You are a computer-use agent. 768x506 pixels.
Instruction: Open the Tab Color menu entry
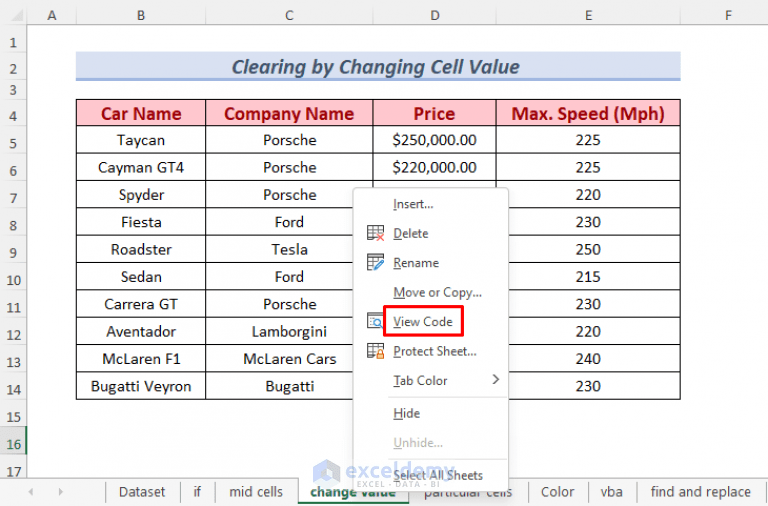(x=431, y=381)
